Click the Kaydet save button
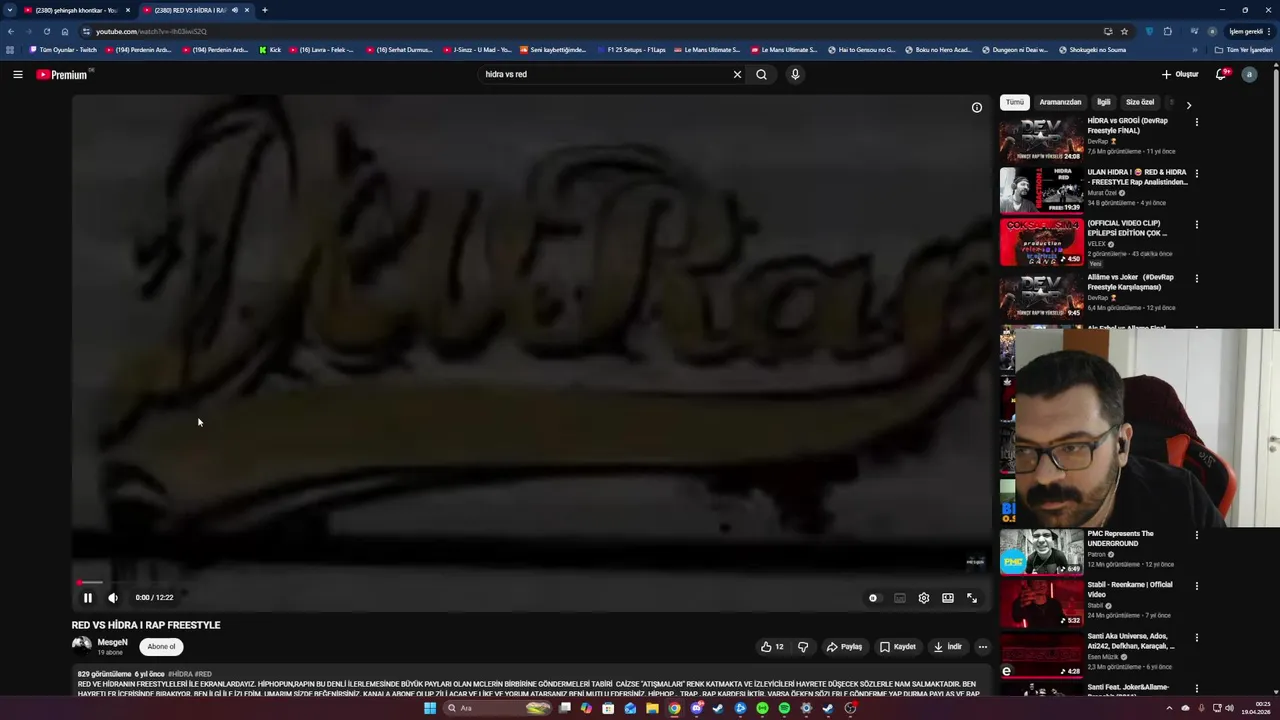This screenshot has height=720, width=1280. pos(897,647)
